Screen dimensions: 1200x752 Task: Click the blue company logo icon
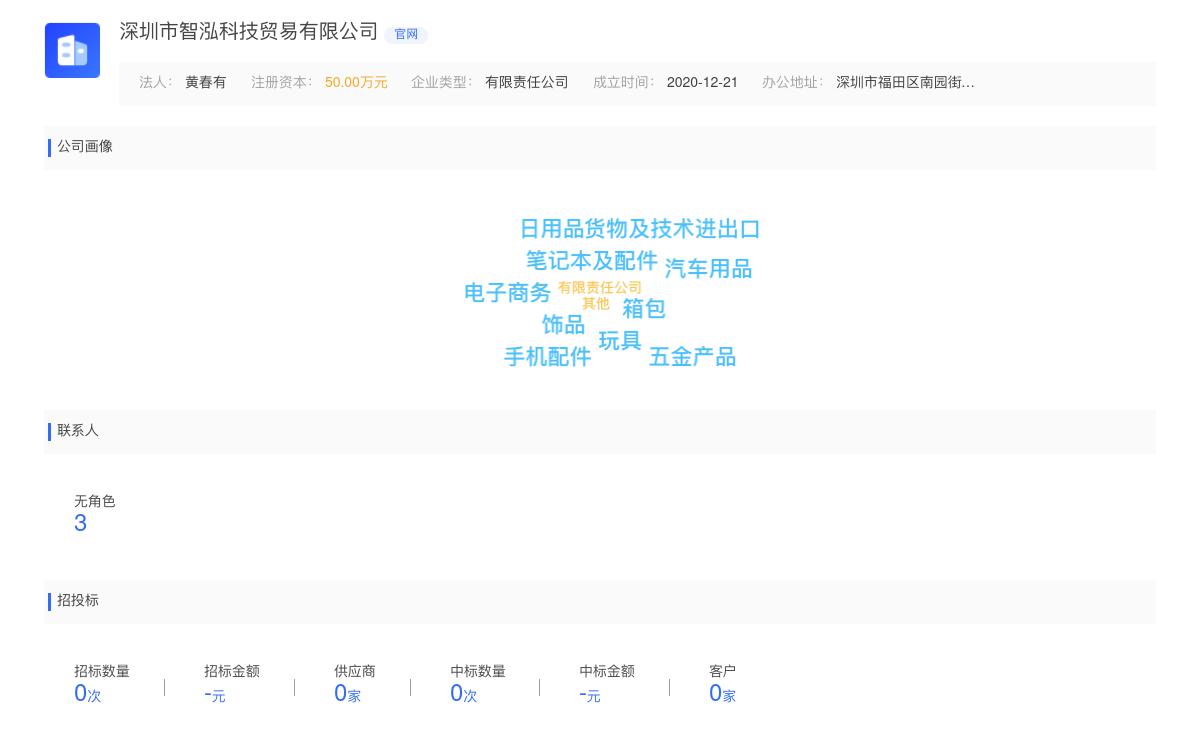(72, 50)
